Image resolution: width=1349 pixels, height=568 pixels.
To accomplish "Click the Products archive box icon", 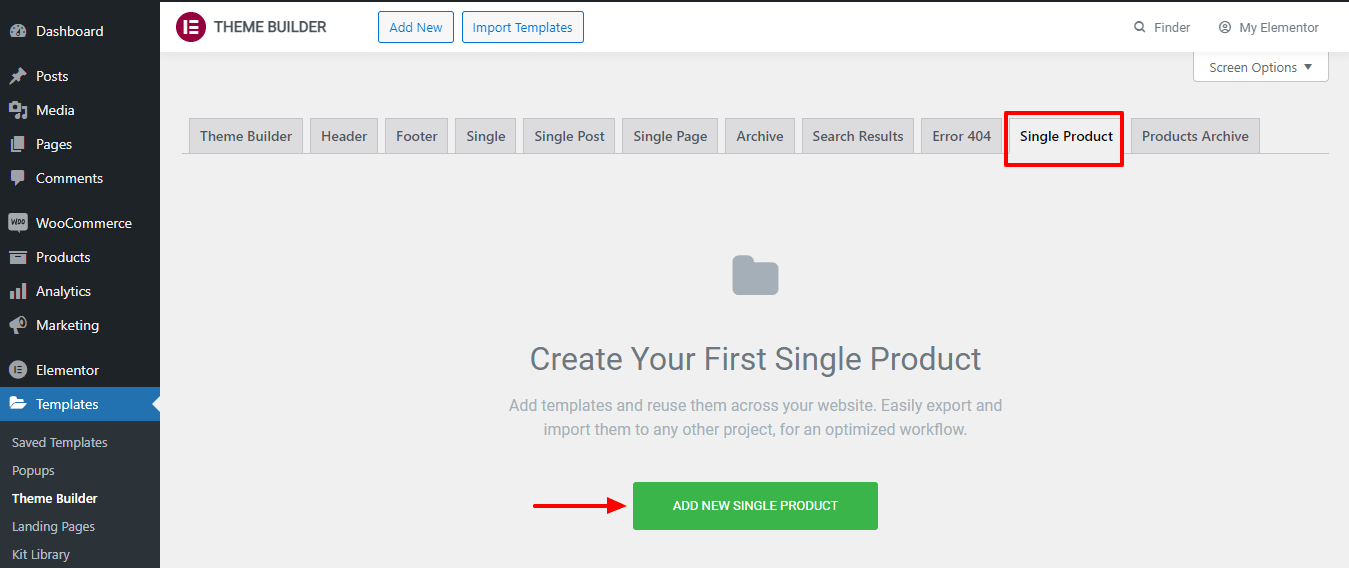I will 18,257.
